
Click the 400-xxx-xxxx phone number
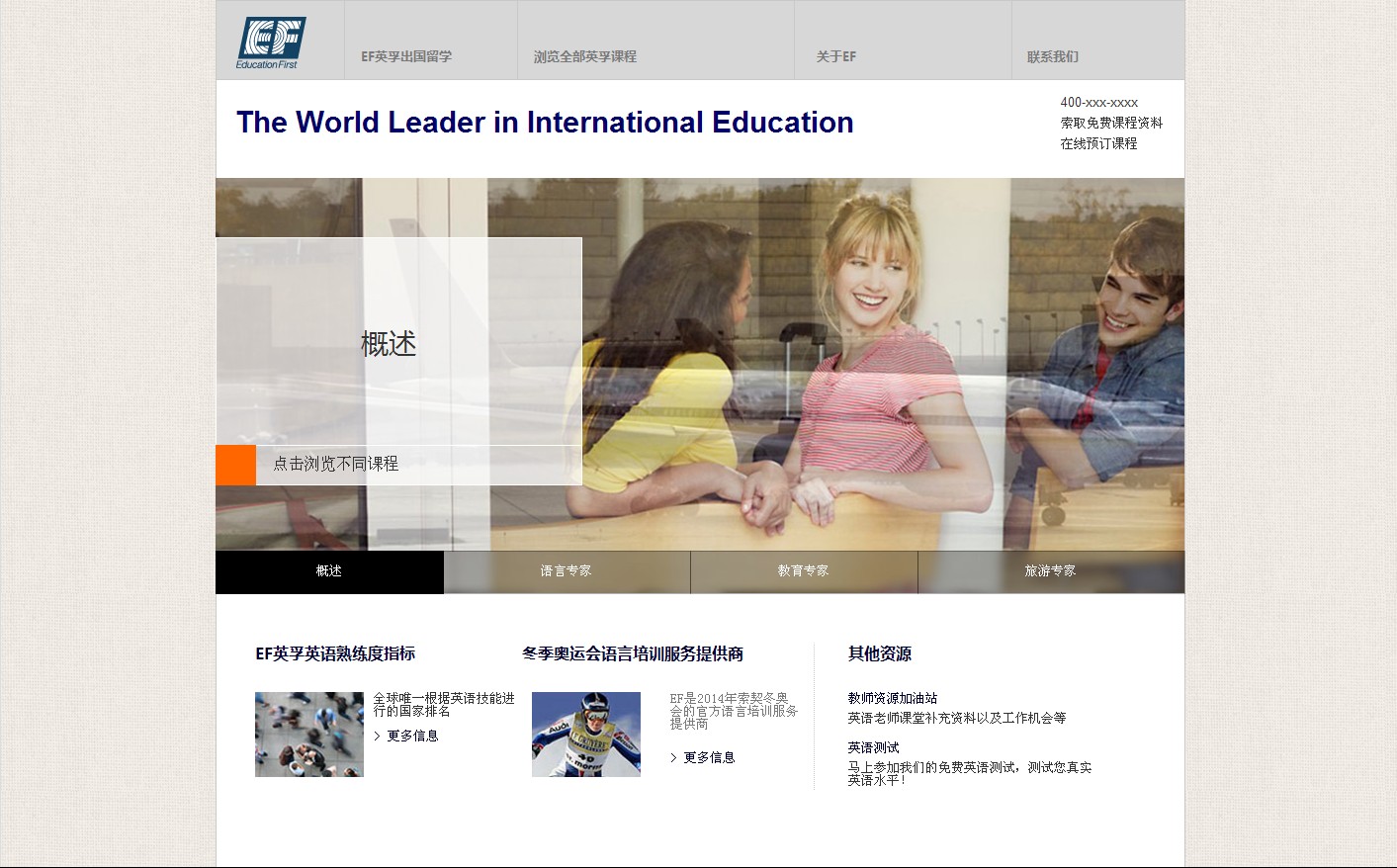pyautogui.click(x=1099, y=102)
